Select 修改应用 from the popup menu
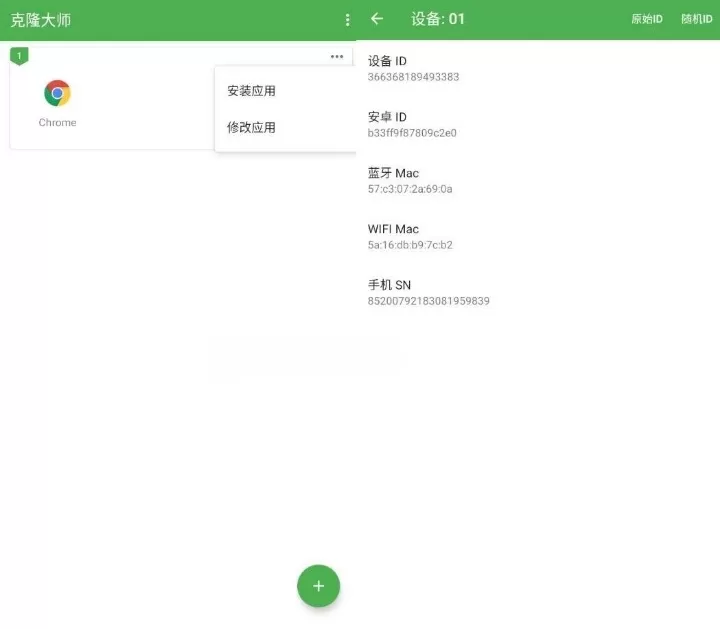Screen dimensions: 720x629 tap(285, 127)
